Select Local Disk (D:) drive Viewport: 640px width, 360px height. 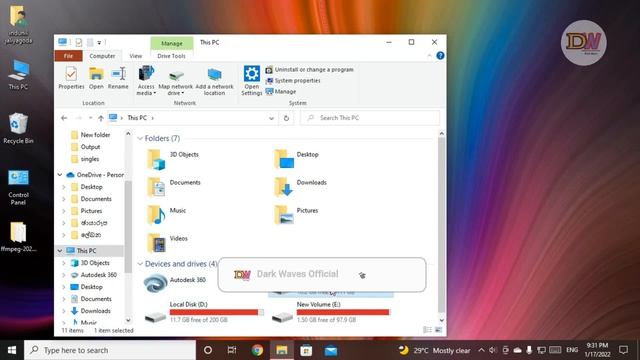204,312
